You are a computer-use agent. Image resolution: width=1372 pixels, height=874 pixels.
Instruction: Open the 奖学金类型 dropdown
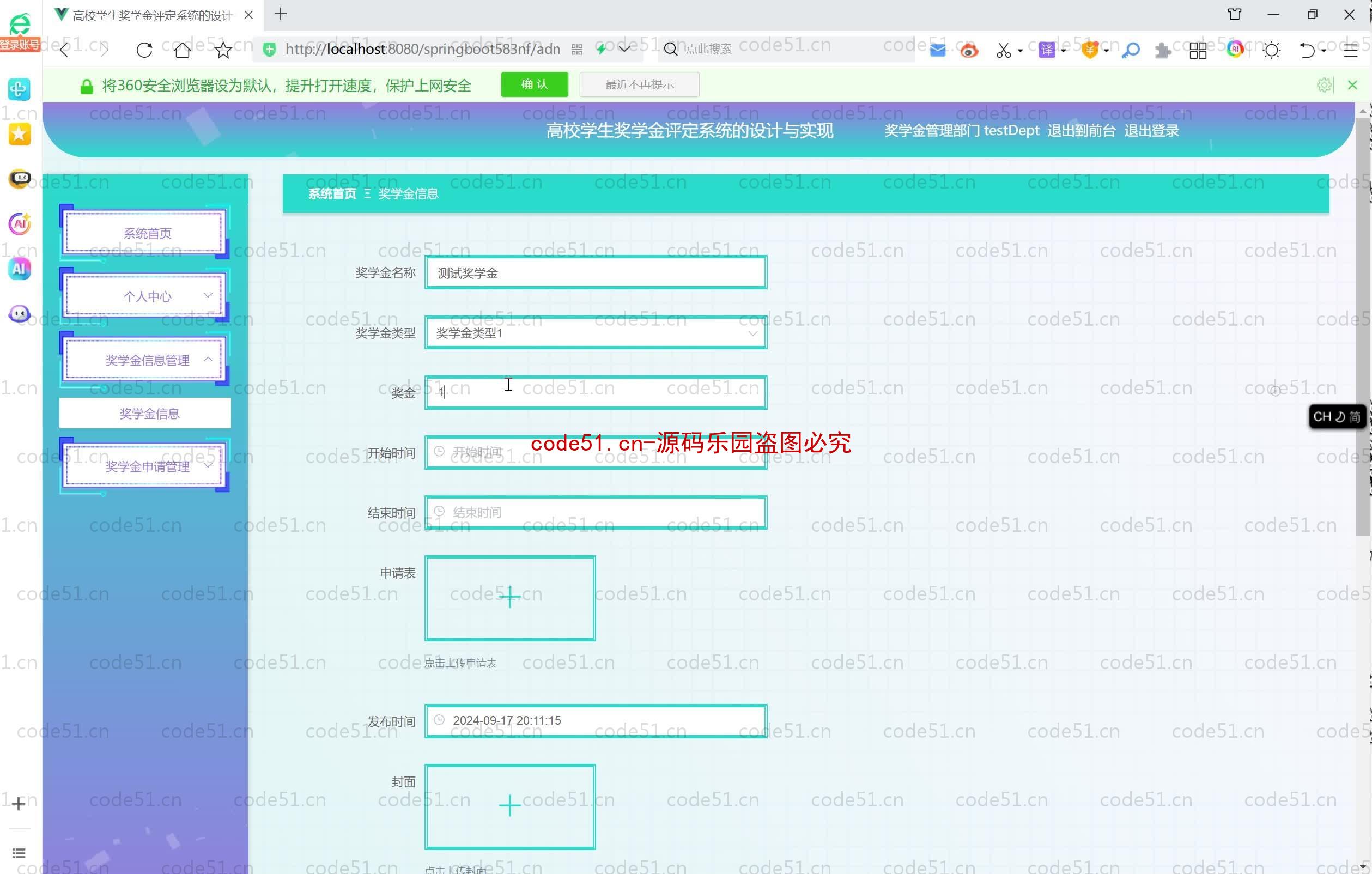tap(596, 333)
